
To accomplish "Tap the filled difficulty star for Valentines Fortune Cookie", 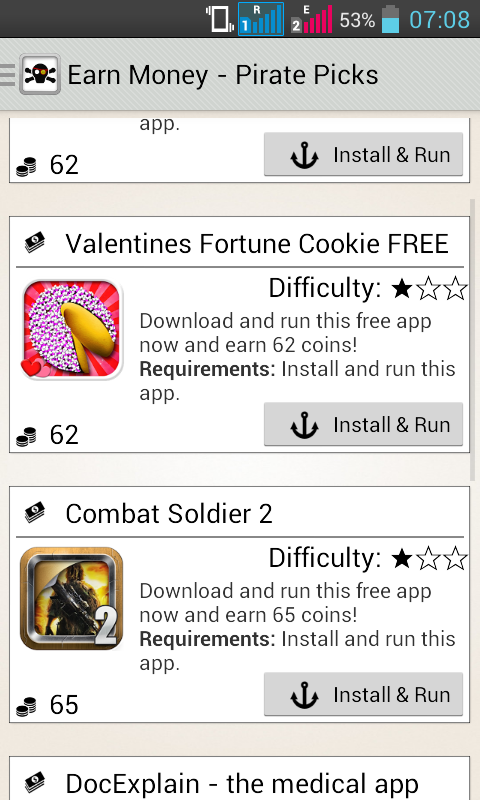I will [x=402, y=289].
